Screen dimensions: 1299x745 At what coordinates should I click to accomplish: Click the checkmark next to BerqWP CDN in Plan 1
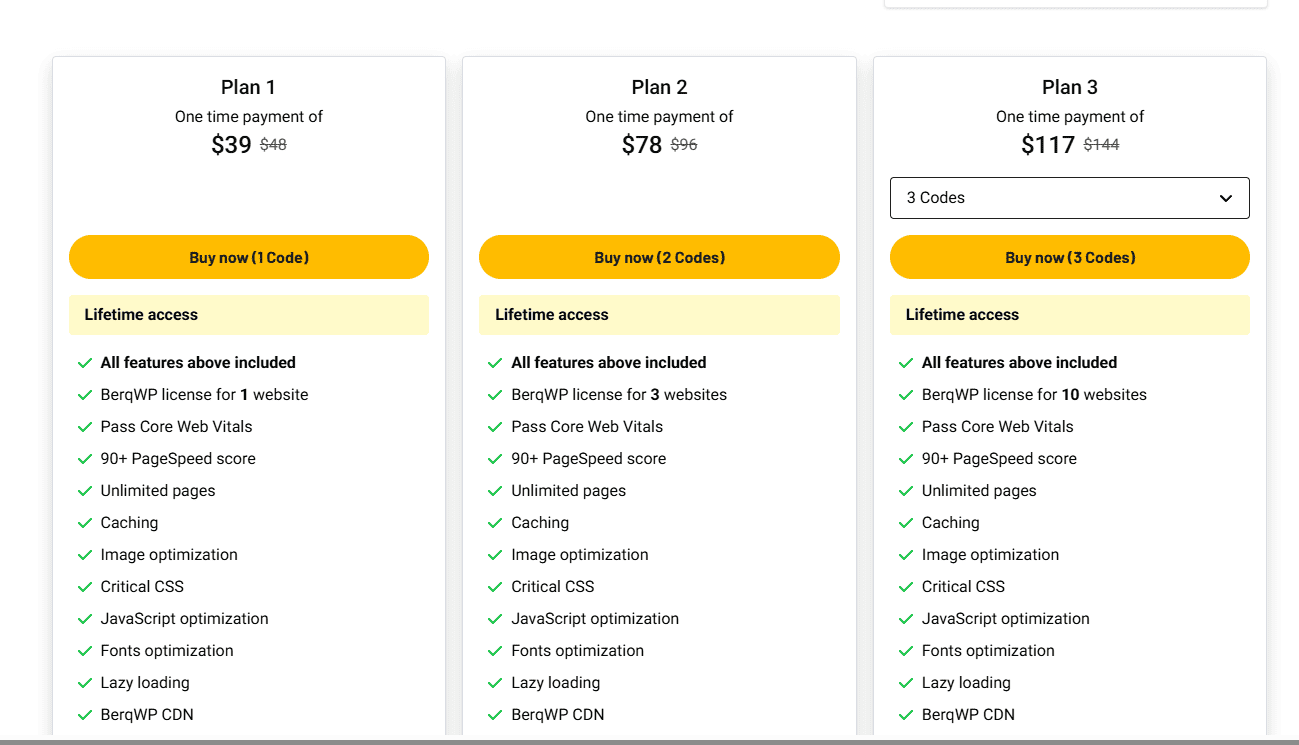coord(85,714)
